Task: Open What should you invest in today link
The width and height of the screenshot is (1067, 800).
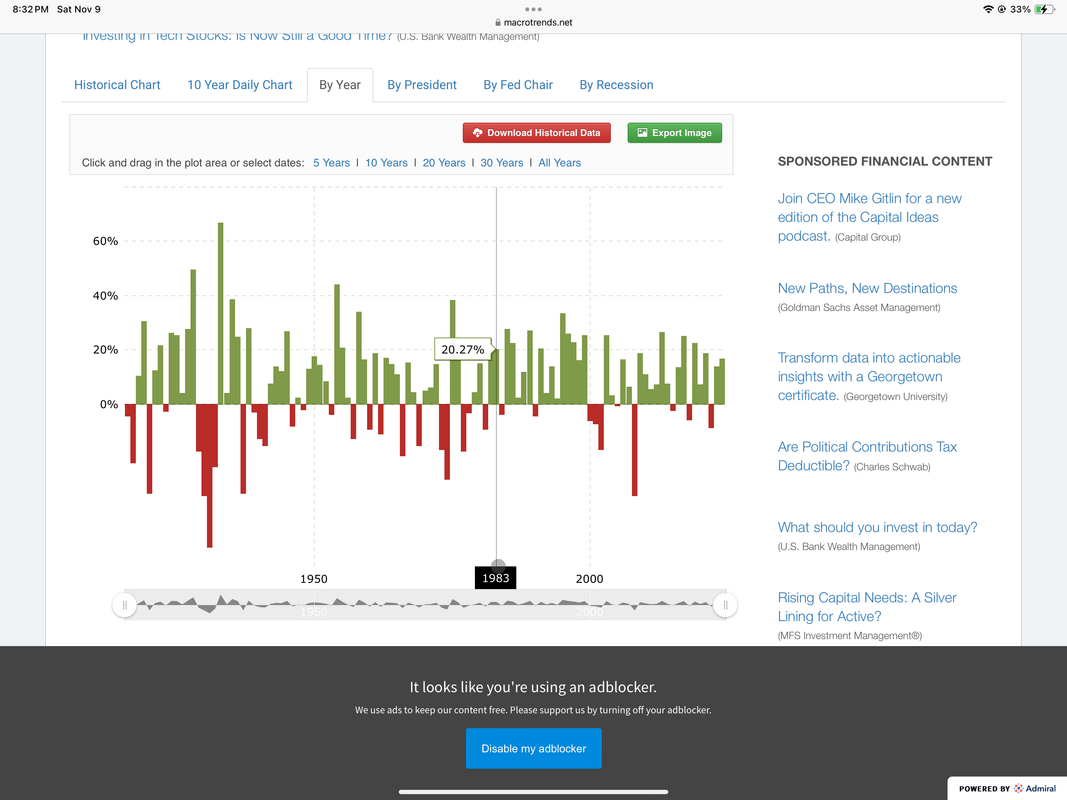Action: (x=877, y=527)
